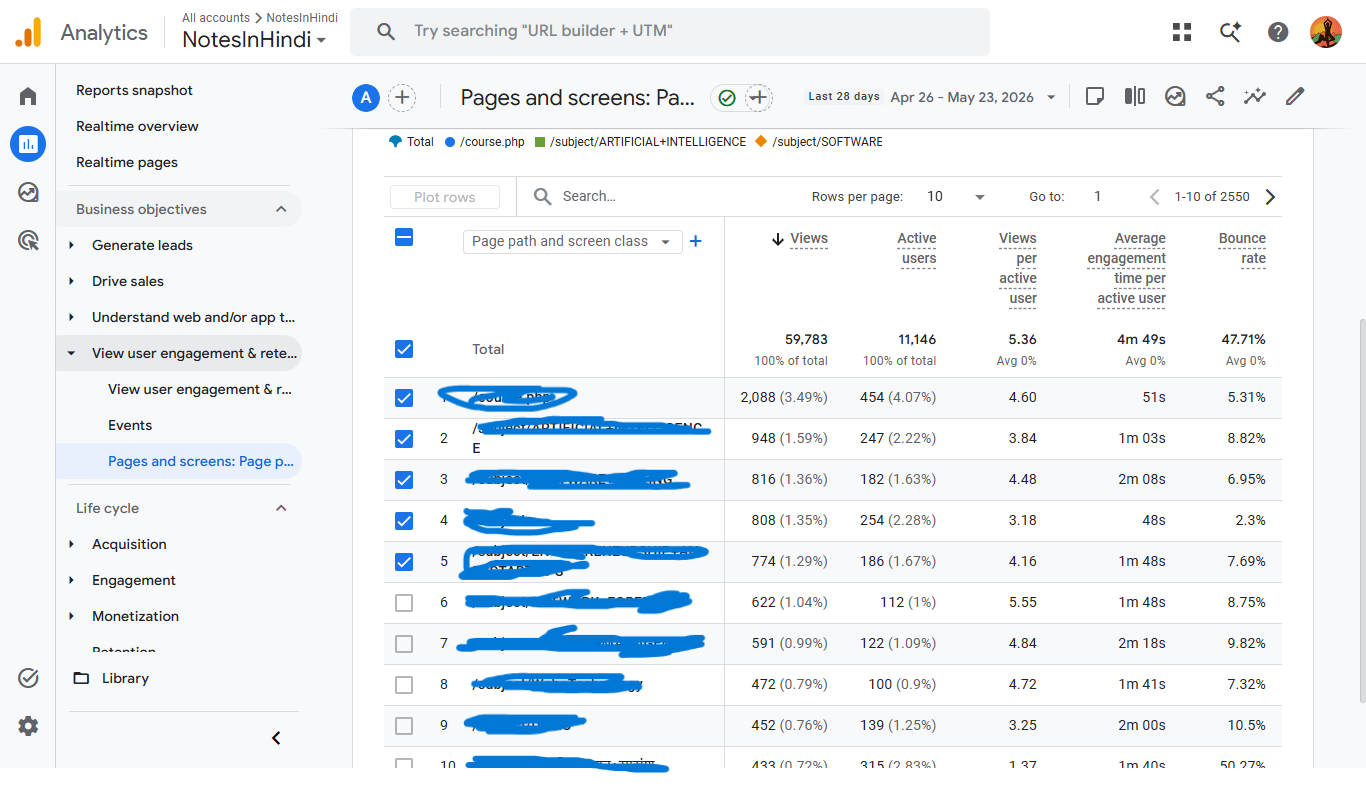Sort by the Bounce rate column header

point(1242,248)
